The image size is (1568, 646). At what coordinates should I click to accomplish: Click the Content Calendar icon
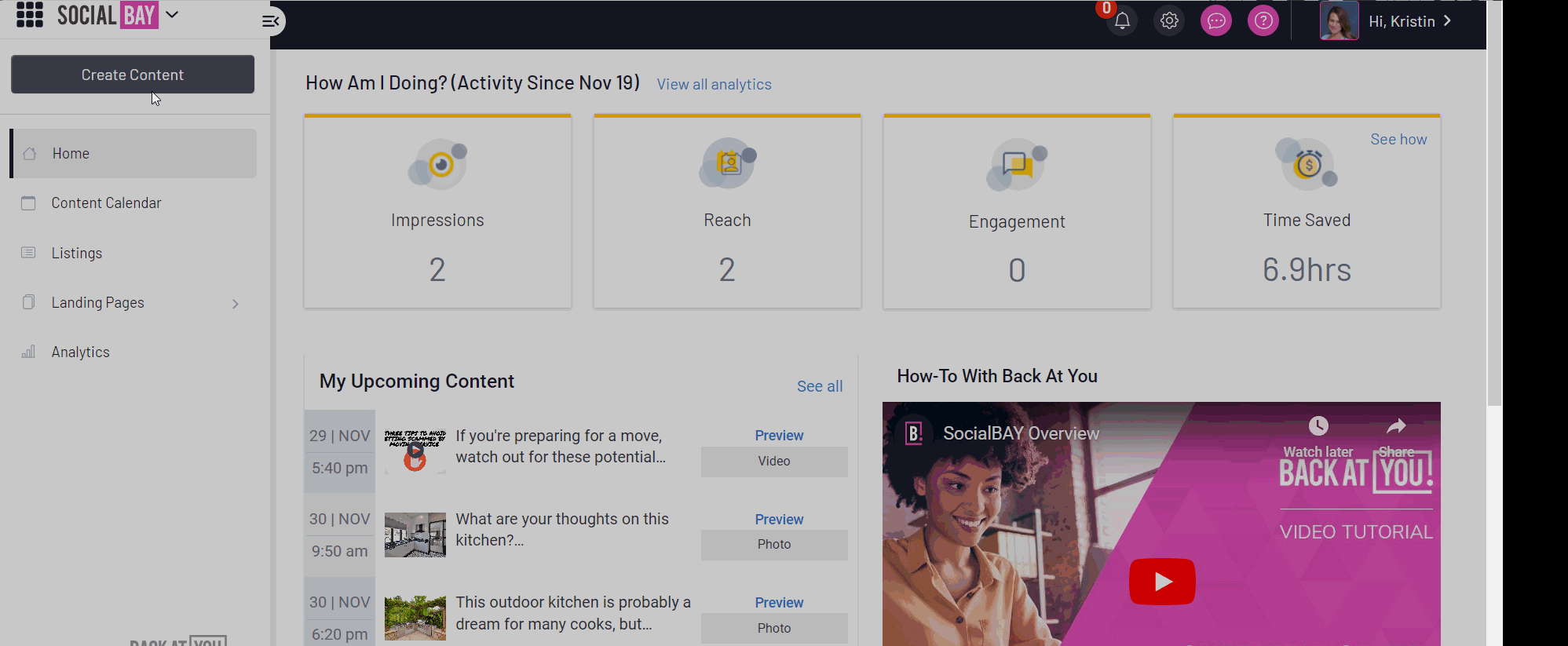[28, 203]
